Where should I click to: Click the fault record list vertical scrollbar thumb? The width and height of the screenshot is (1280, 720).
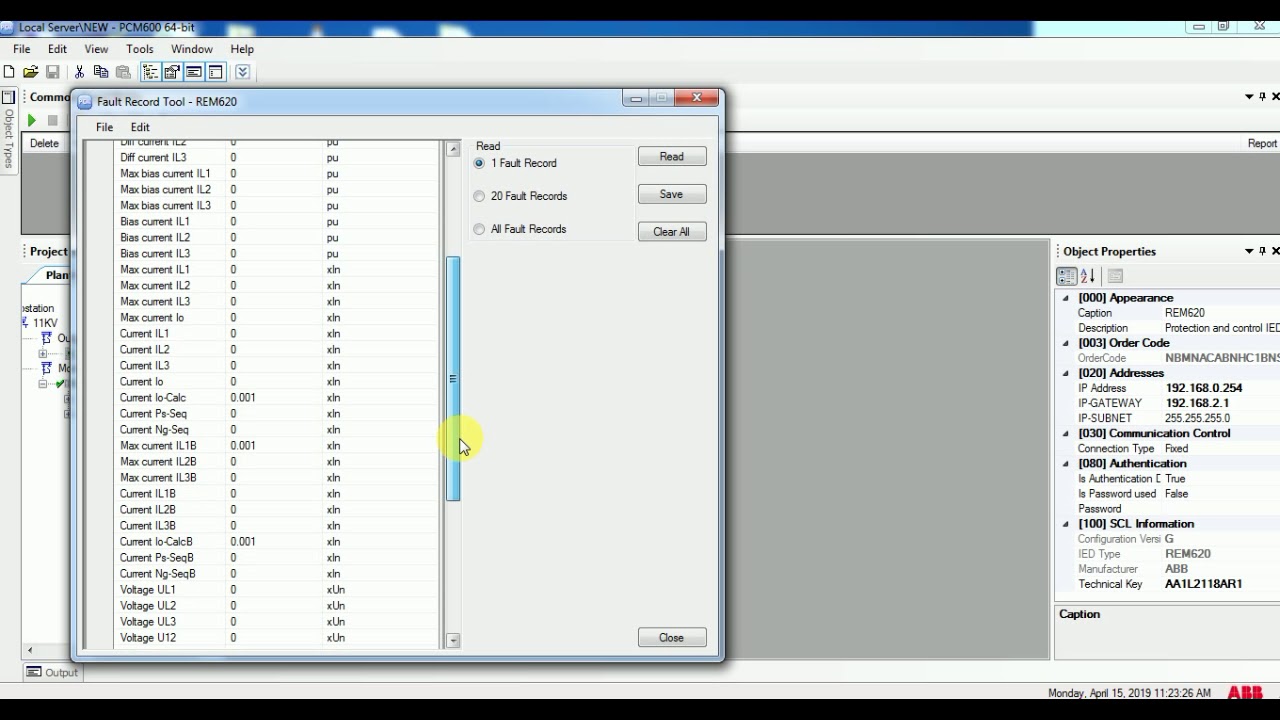coord(453,379)
